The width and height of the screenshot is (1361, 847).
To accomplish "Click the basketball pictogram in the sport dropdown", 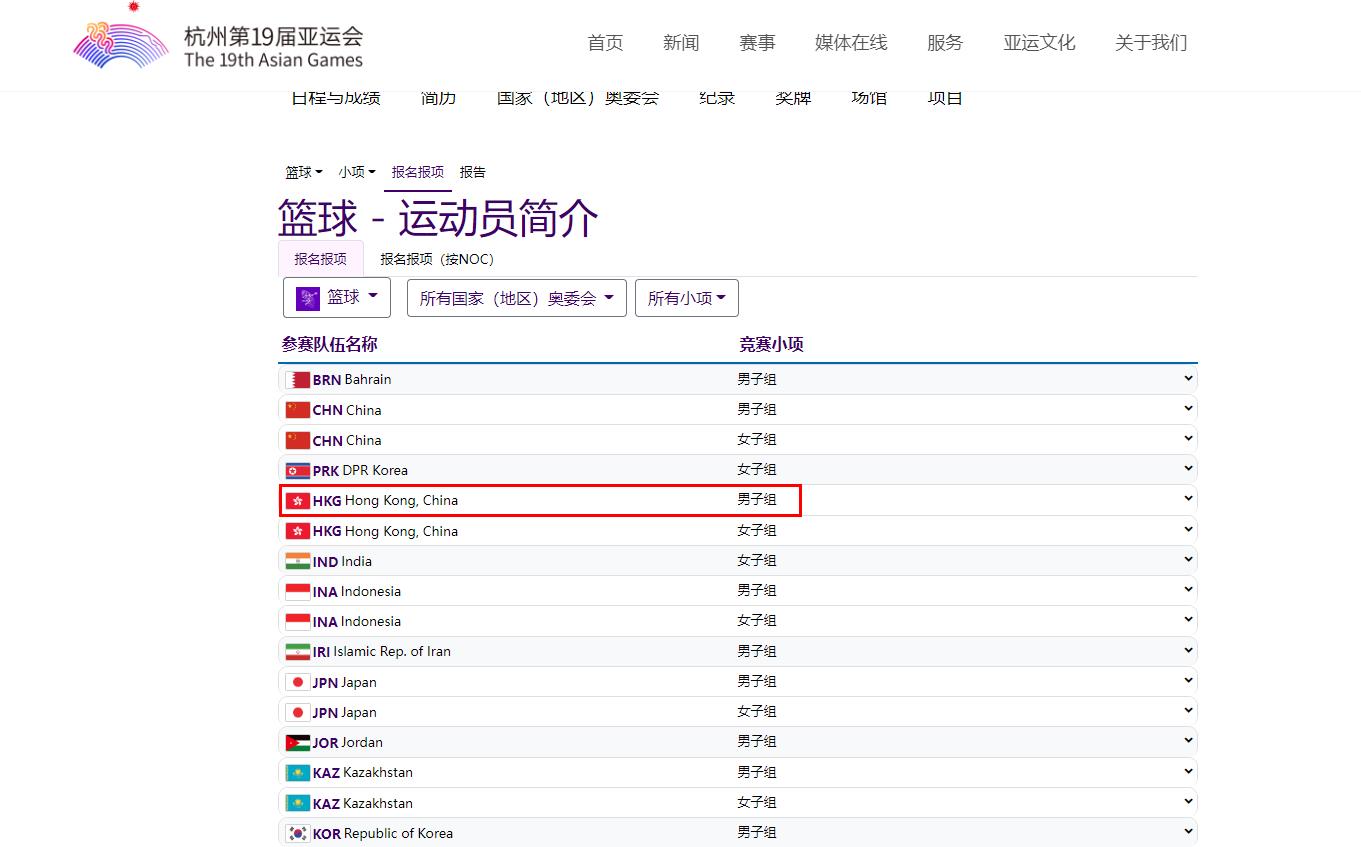I will 308,298.
